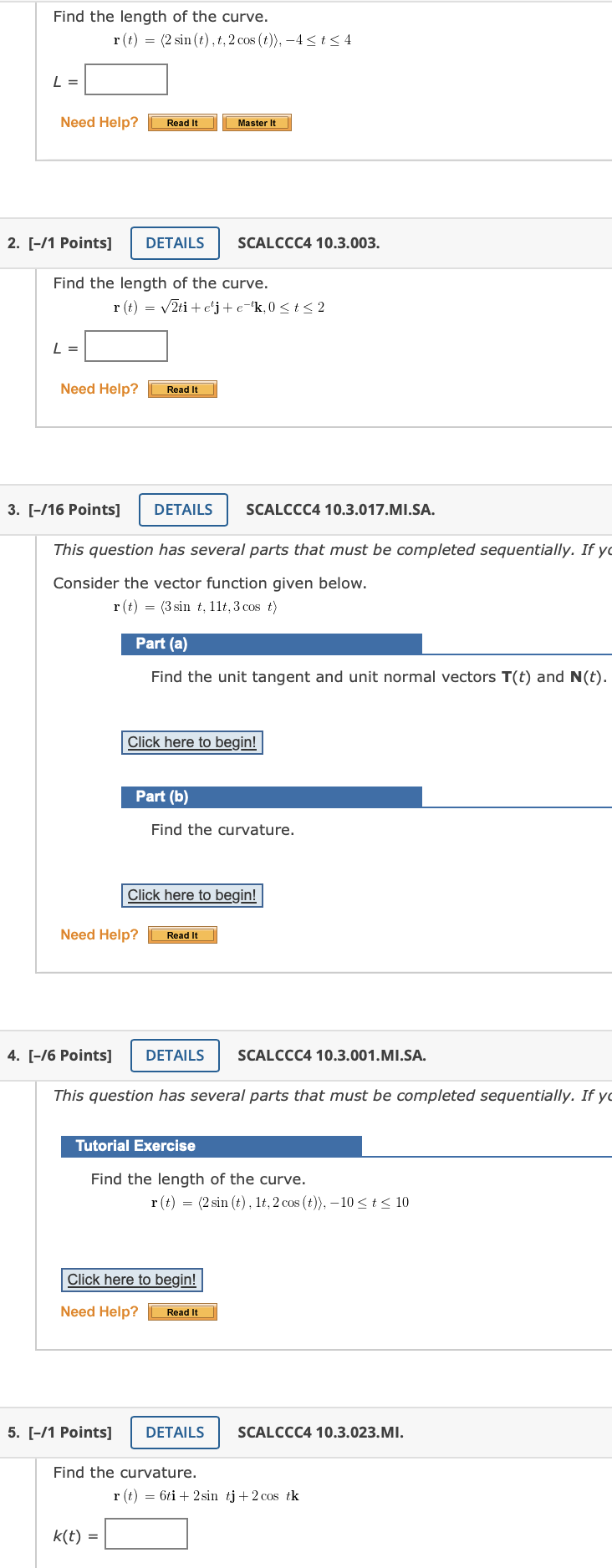Viewport: 612px width, 1568px height.
Task: Click the k(t) answer field in question 5
Action: (x=145, y=1533)
